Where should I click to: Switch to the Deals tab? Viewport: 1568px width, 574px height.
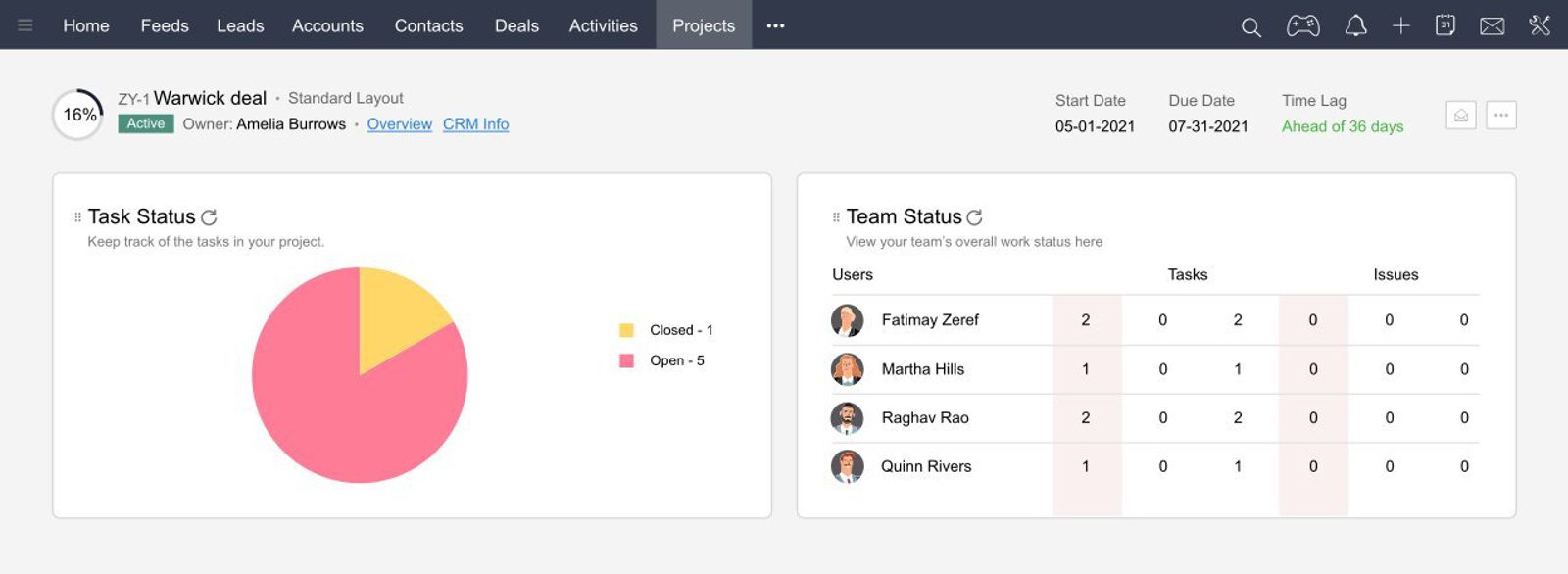pyautogui.click(x=516, y=25)
